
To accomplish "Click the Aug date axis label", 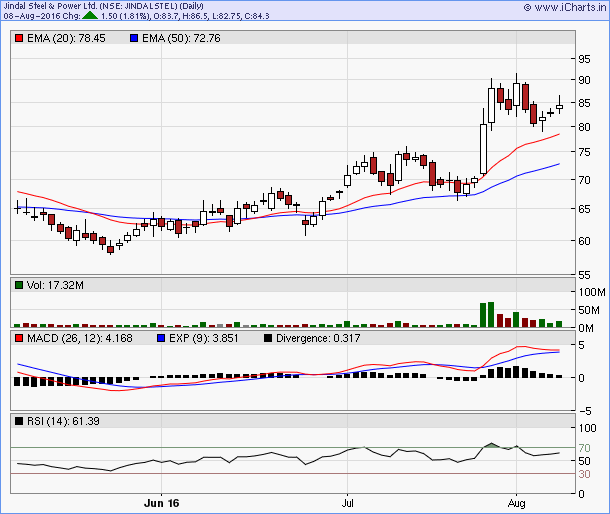I will pos(516,503).
